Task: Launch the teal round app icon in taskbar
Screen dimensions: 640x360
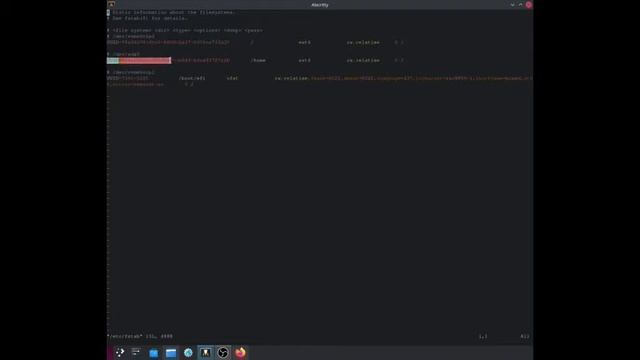Action: tap(188, 353)
